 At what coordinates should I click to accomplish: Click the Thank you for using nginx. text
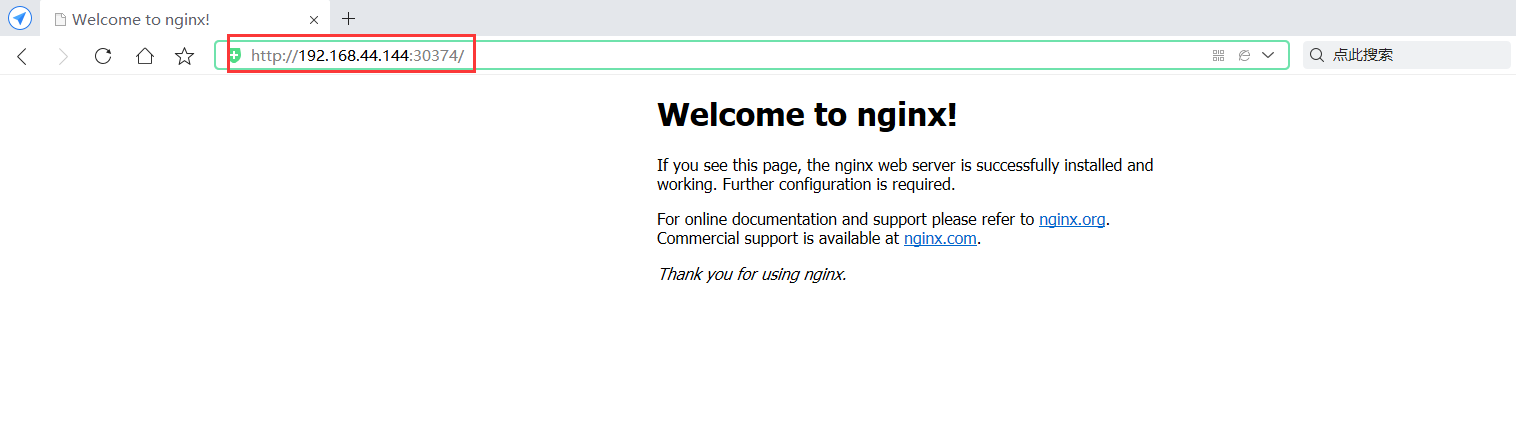tap(752, 273)
